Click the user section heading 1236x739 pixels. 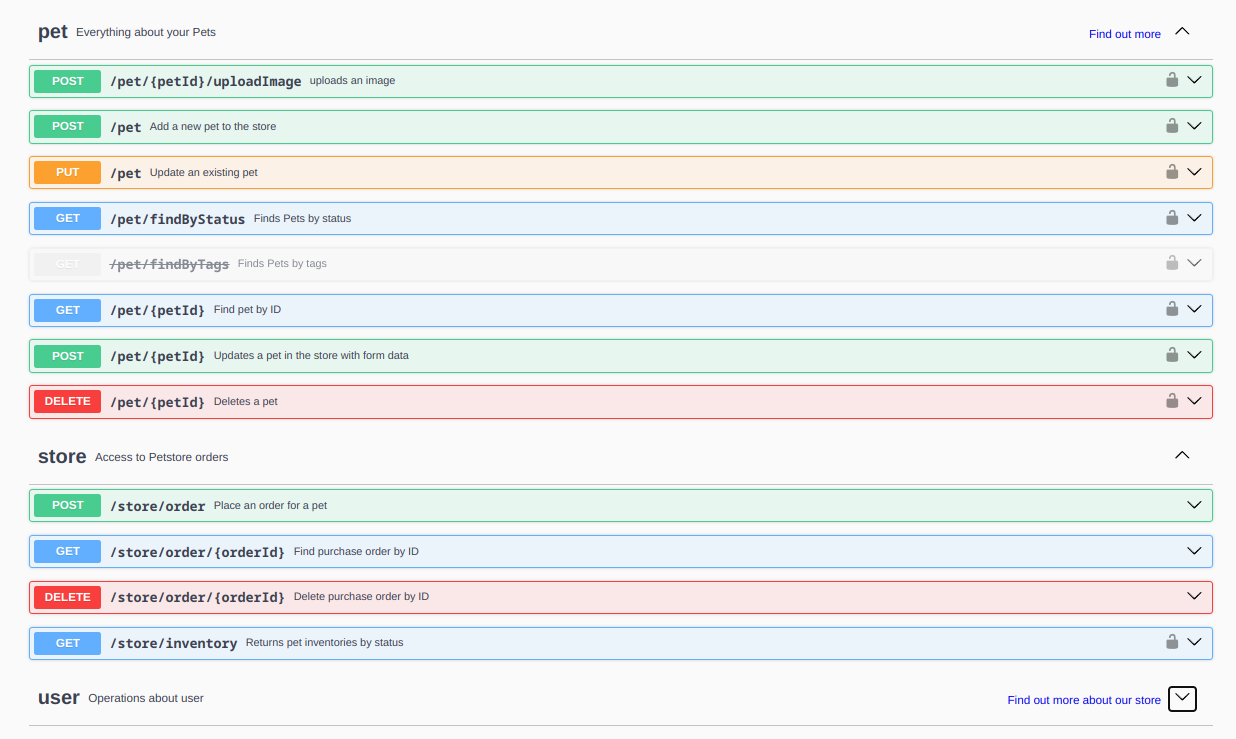(59, 697)
